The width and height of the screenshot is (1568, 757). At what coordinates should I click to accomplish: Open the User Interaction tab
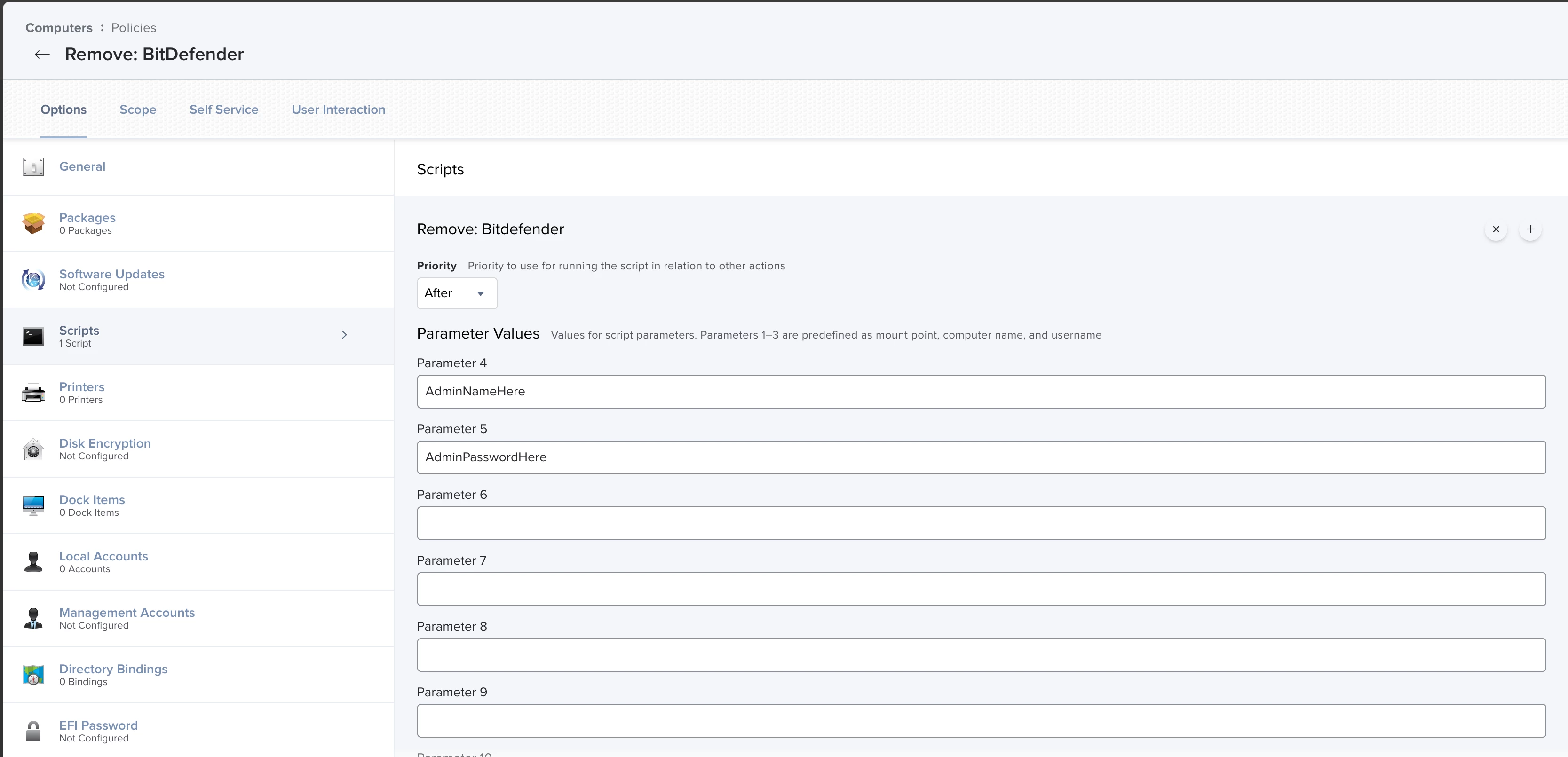point(339,110)
